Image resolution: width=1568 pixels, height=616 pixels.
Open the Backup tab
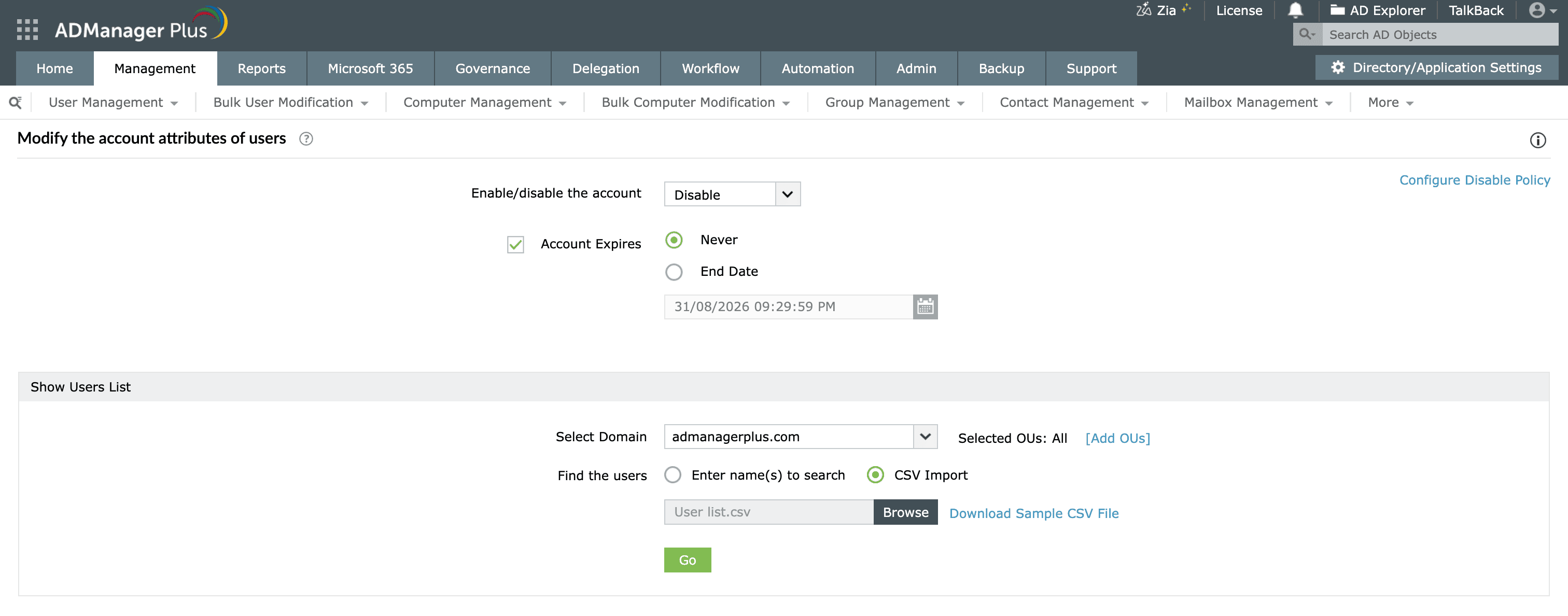click(1001, 68)
